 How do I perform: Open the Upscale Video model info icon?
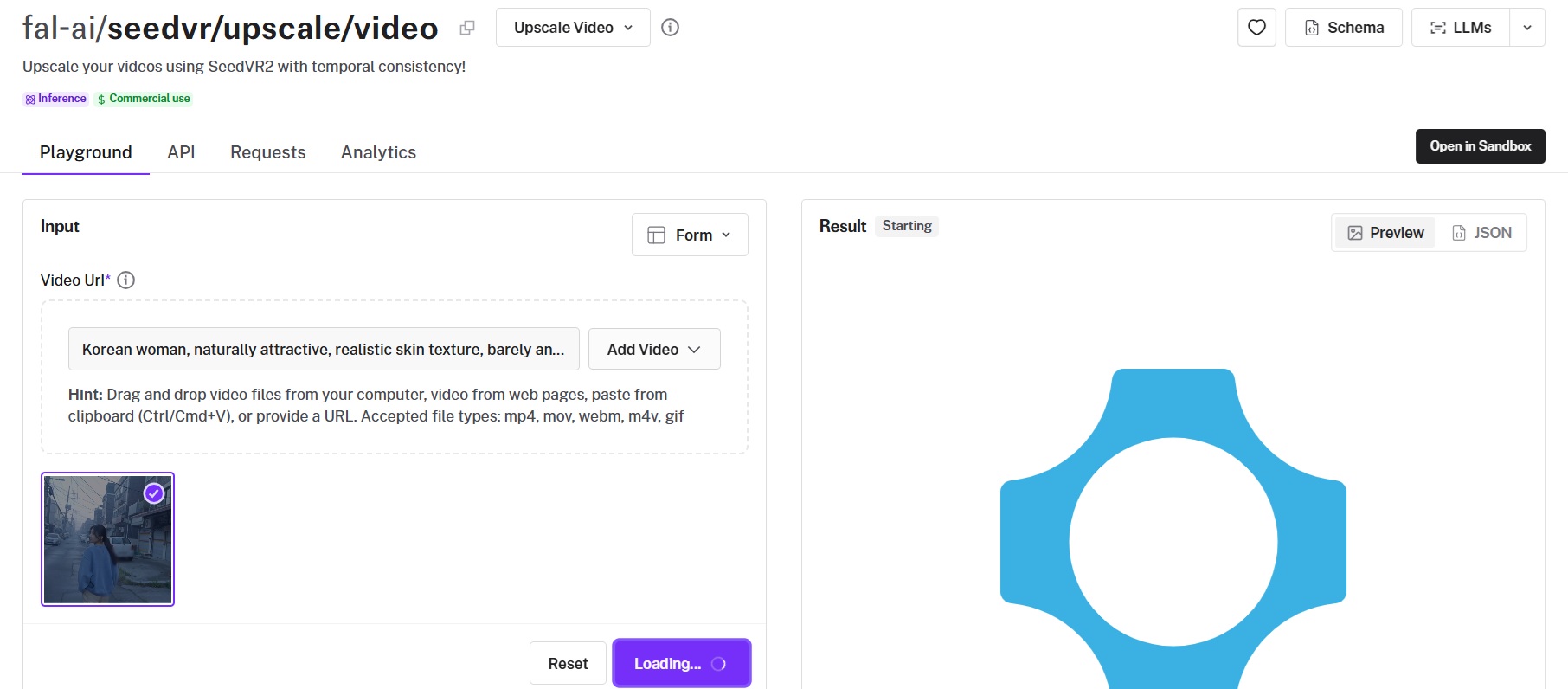point(670,28)
